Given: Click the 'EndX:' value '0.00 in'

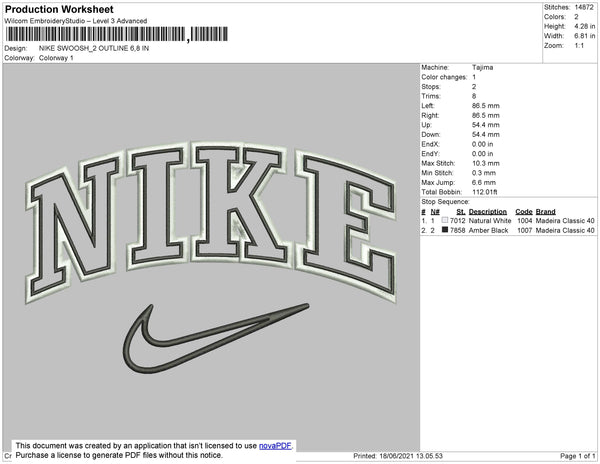Looking at the screenshot, I should 483,144.
